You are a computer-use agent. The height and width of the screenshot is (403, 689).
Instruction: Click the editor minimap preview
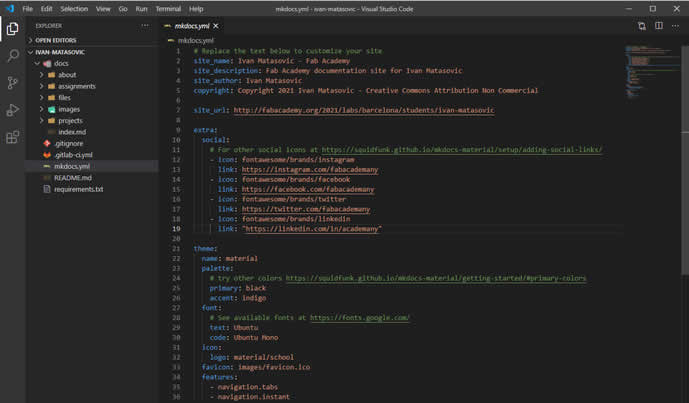coord(652,73)
